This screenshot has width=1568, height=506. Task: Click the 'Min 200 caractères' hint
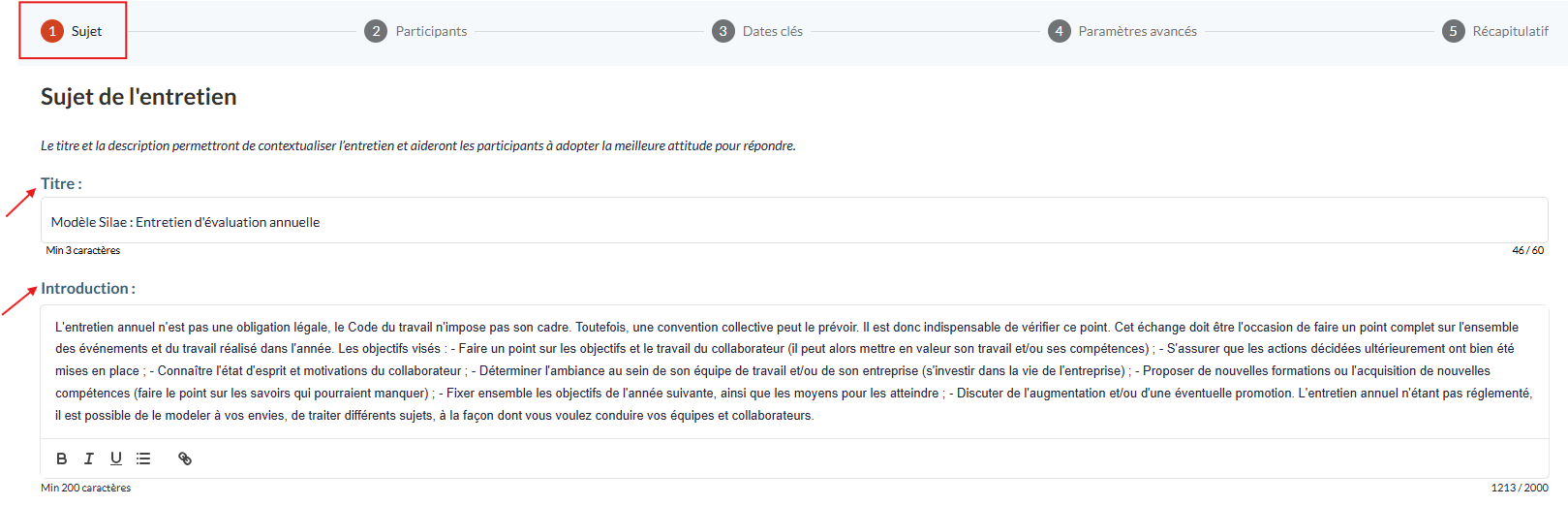pyautogui.click(x=85, y=488)
